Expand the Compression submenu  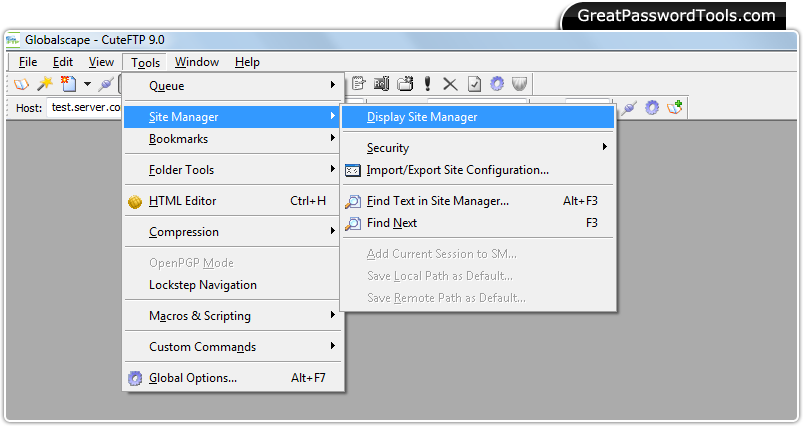coord(233,231)
